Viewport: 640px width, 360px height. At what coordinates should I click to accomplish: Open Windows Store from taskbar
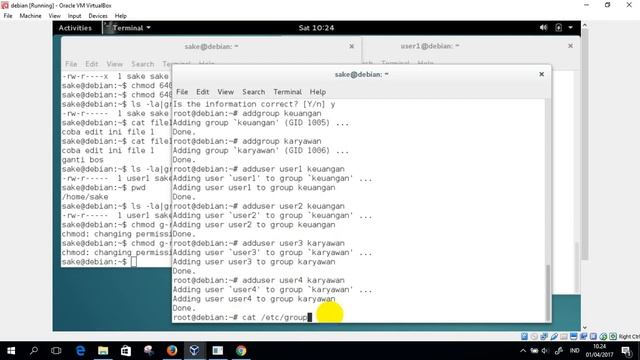pos(126,351)
